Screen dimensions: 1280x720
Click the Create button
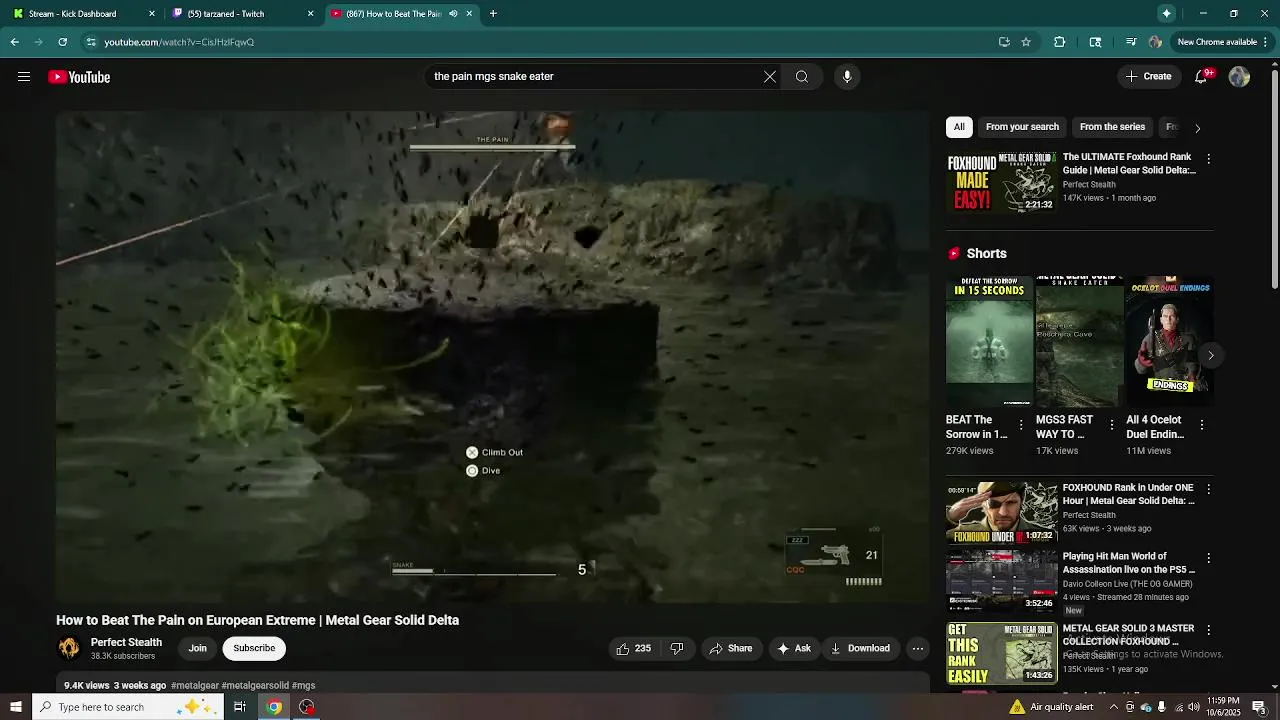coord(1149,77)
